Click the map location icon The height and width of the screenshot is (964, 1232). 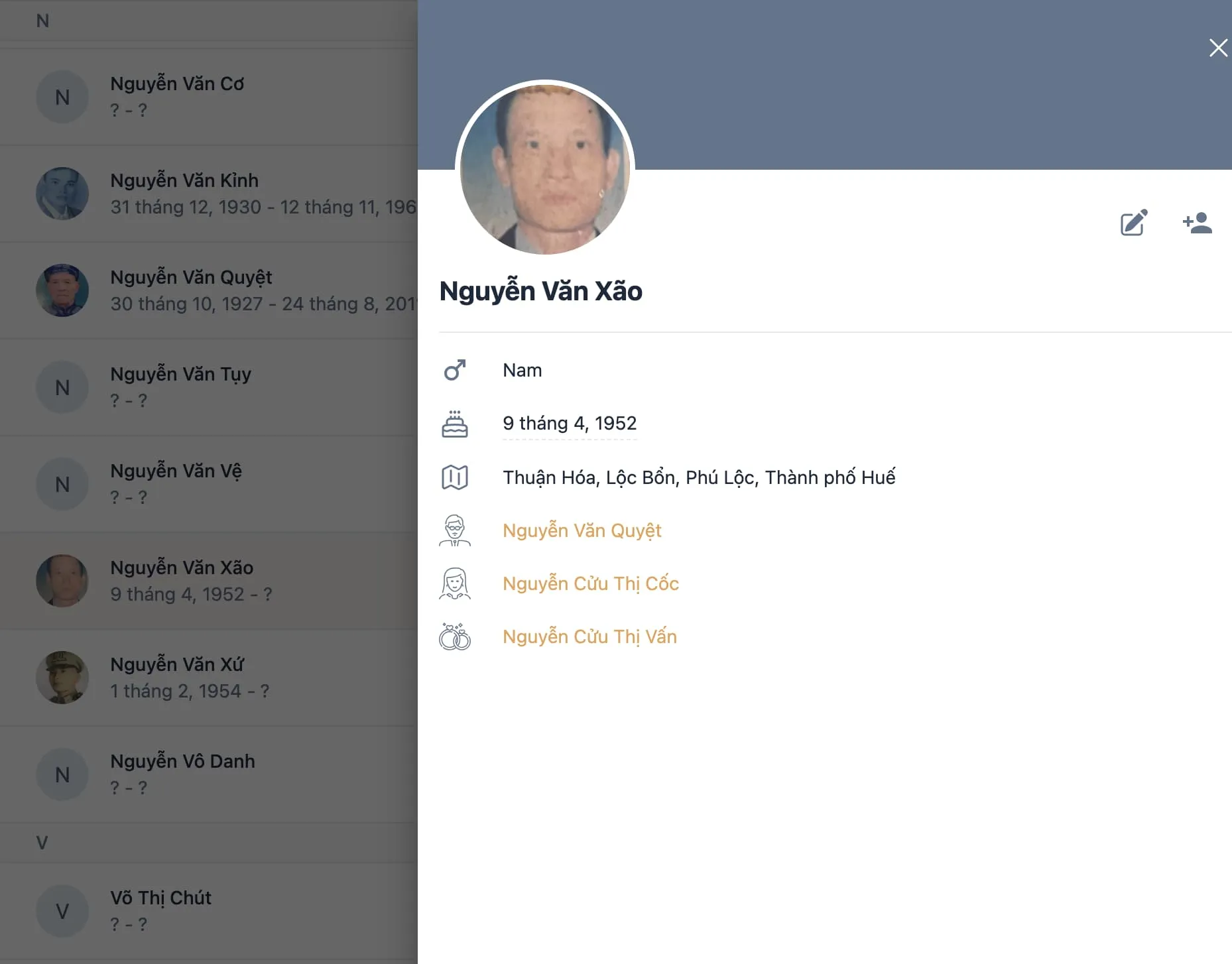click(x=455, y=477)
